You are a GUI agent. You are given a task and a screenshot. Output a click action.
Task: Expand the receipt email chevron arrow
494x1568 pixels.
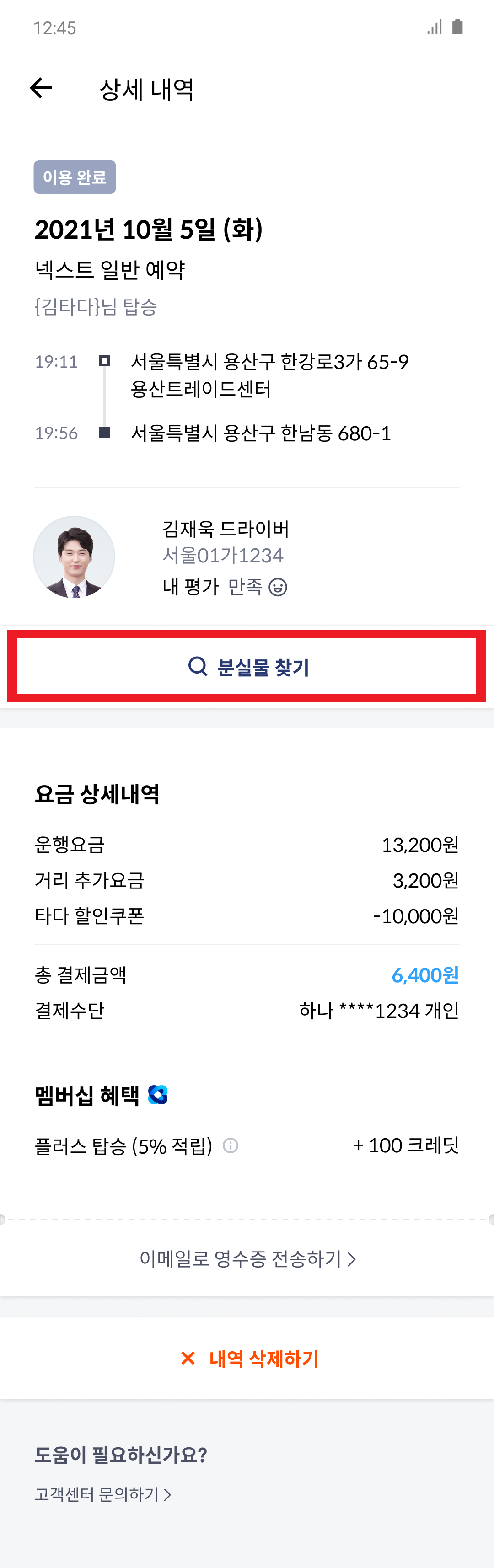tap(351, 1259)
